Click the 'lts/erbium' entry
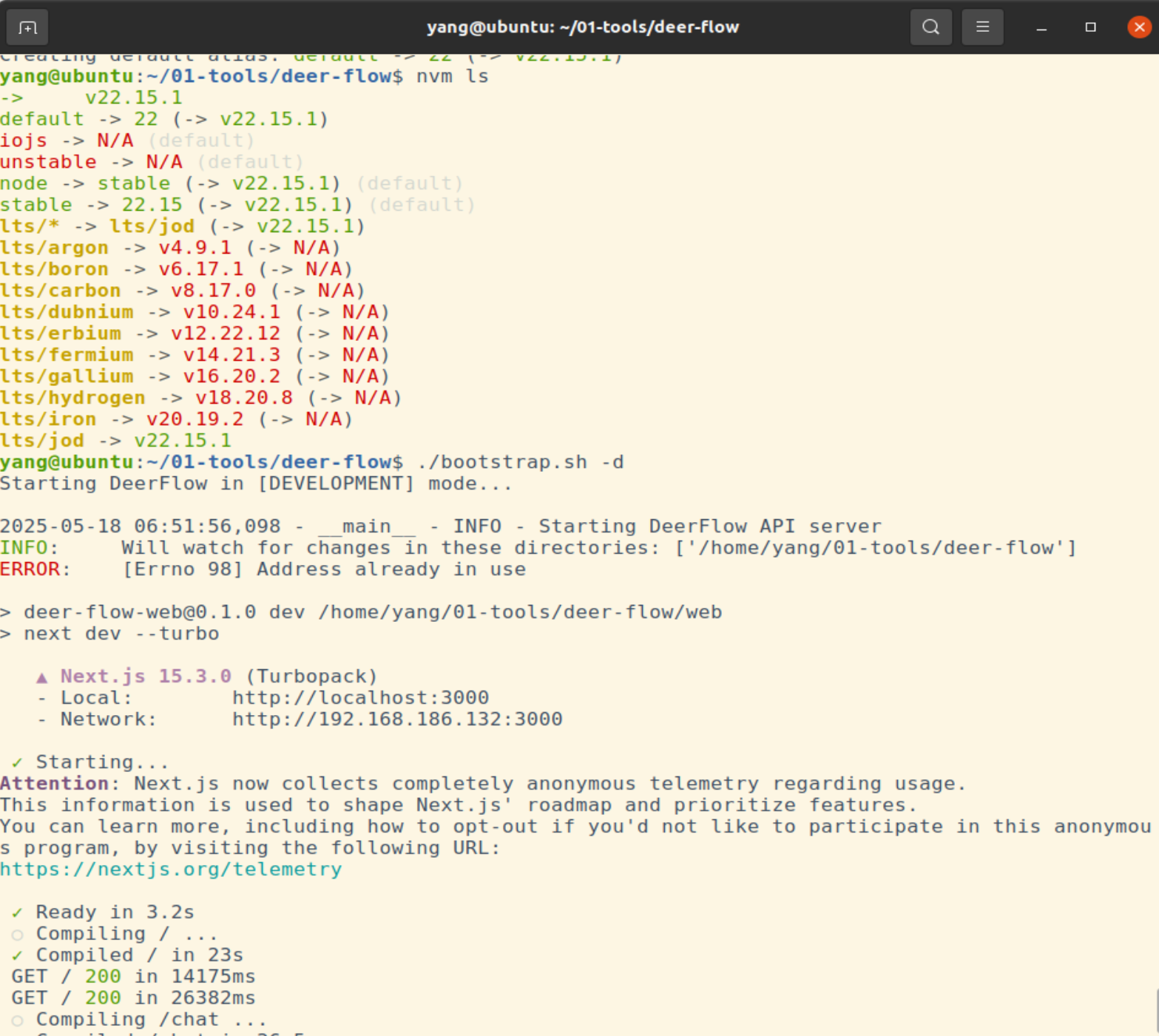Viewport: 1159px width, 1036px height. (x=195, y=334)
